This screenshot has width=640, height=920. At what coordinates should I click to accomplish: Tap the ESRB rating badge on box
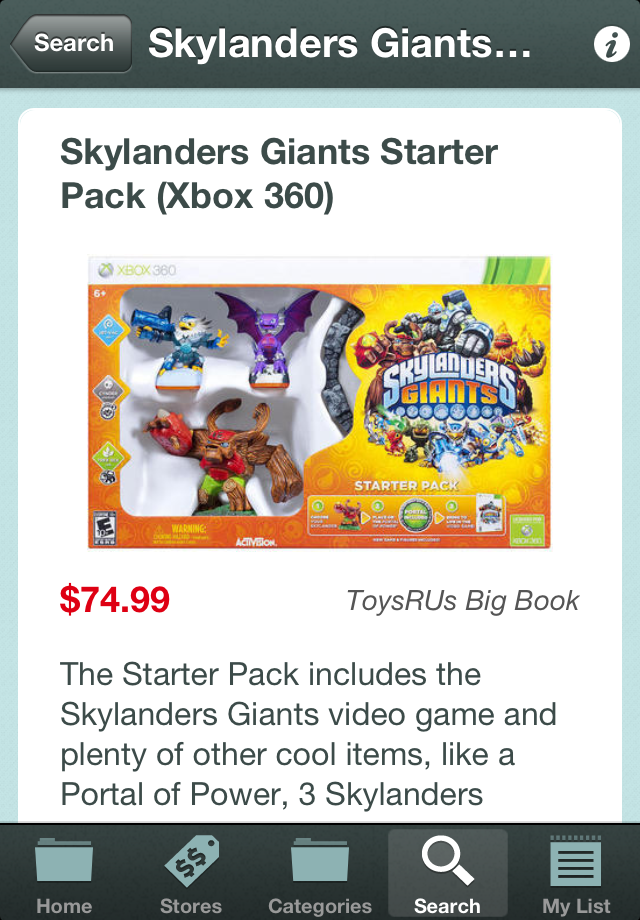click(105, 528)
